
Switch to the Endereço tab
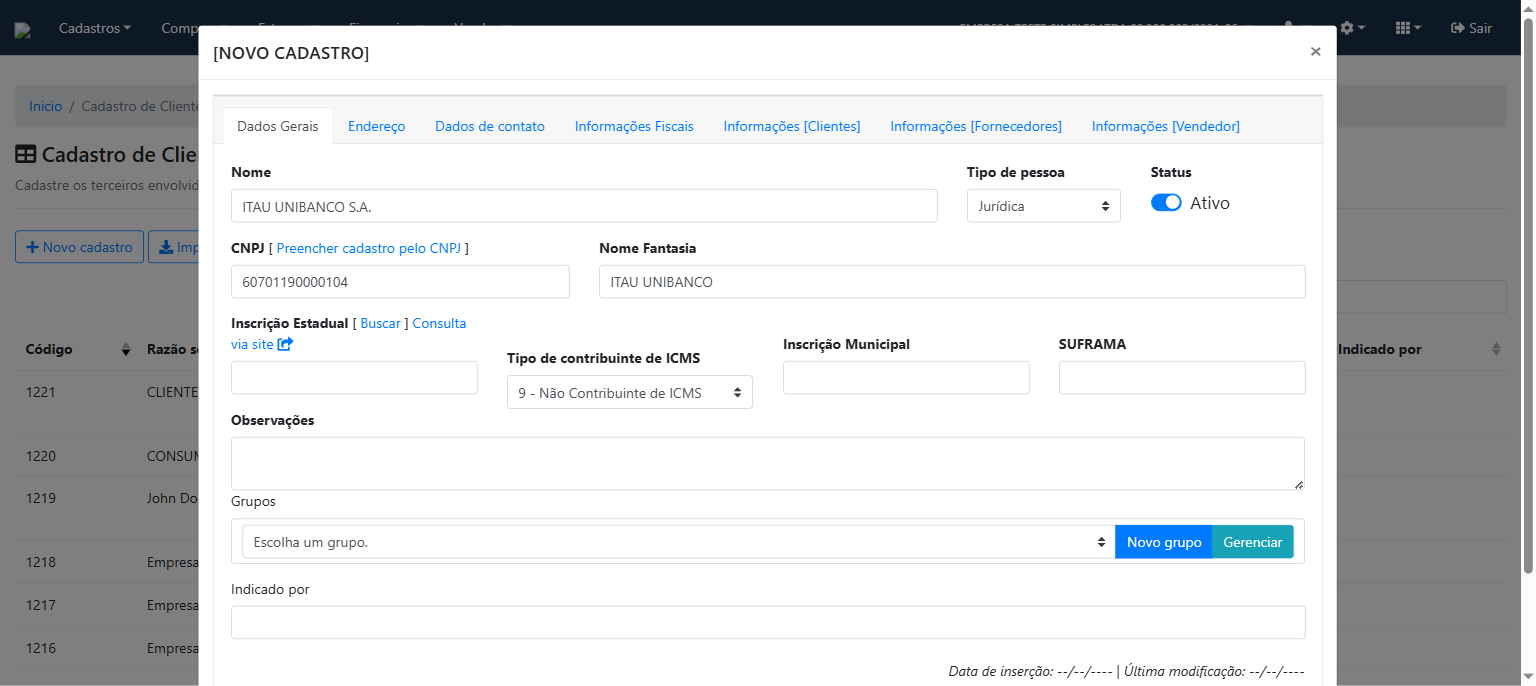[376, 126]
